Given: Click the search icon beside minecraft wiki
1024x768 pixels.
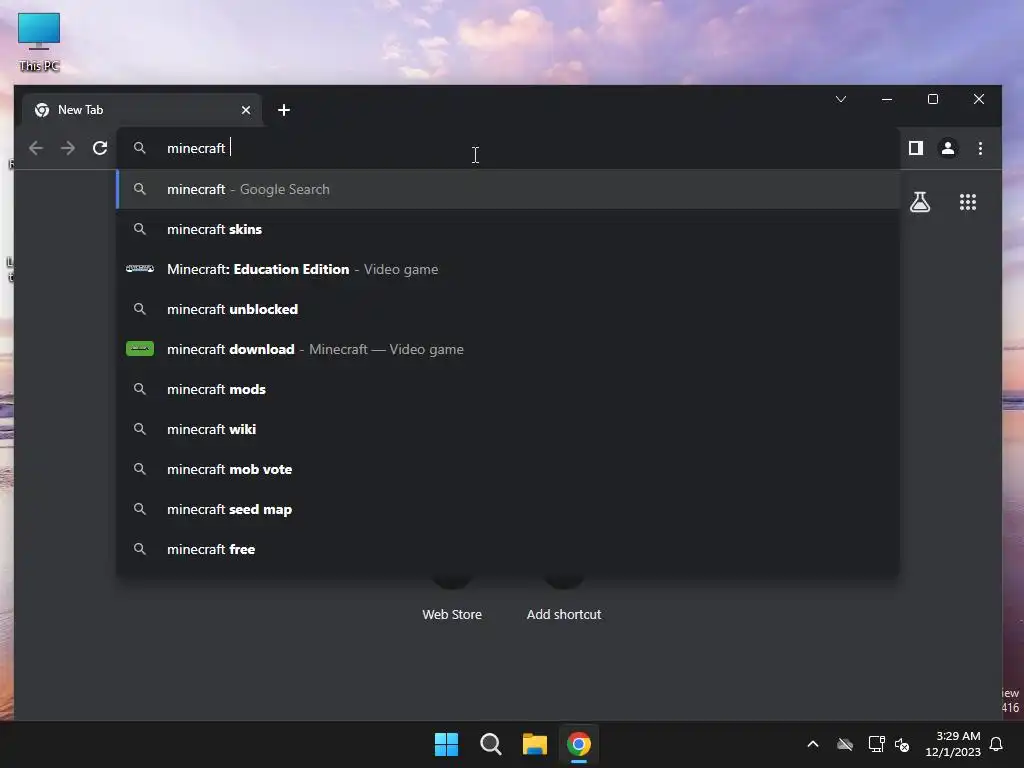Looking at the screenshot, I should [x=140, y=429].
